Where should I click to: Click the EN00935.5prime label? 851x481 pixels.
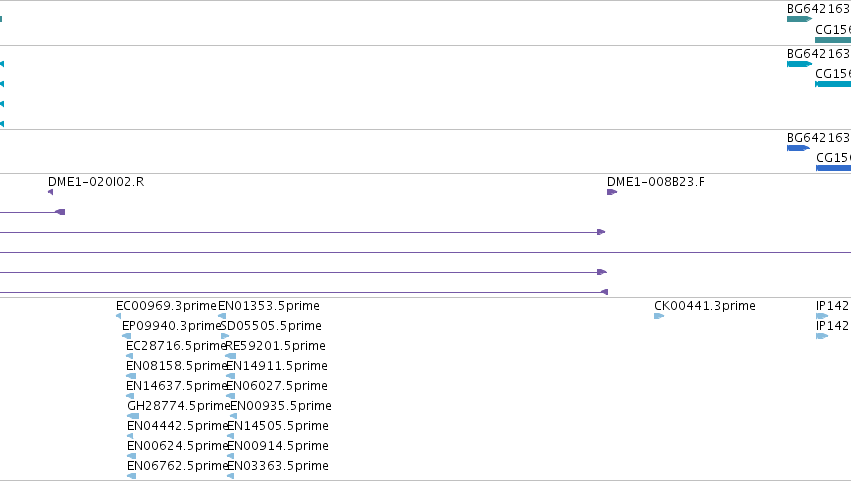point(281,406)
